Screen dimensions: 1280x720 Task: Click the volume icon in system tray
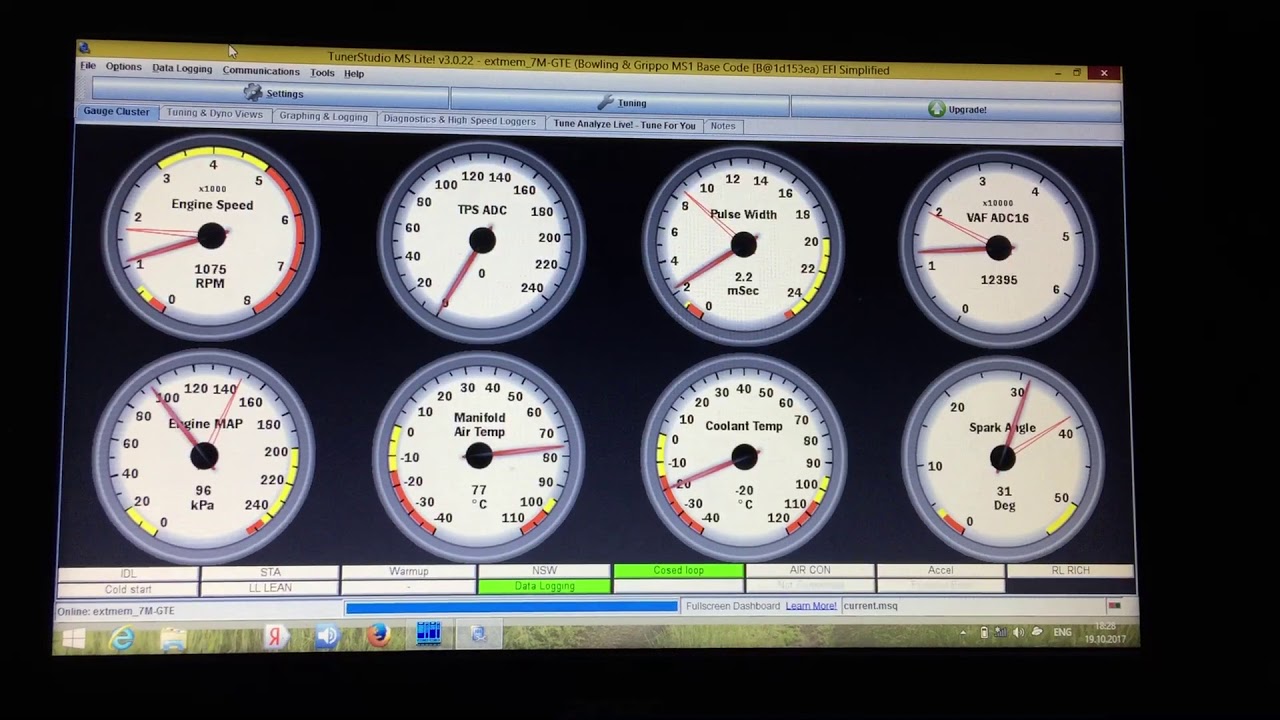click(1018, 632)
